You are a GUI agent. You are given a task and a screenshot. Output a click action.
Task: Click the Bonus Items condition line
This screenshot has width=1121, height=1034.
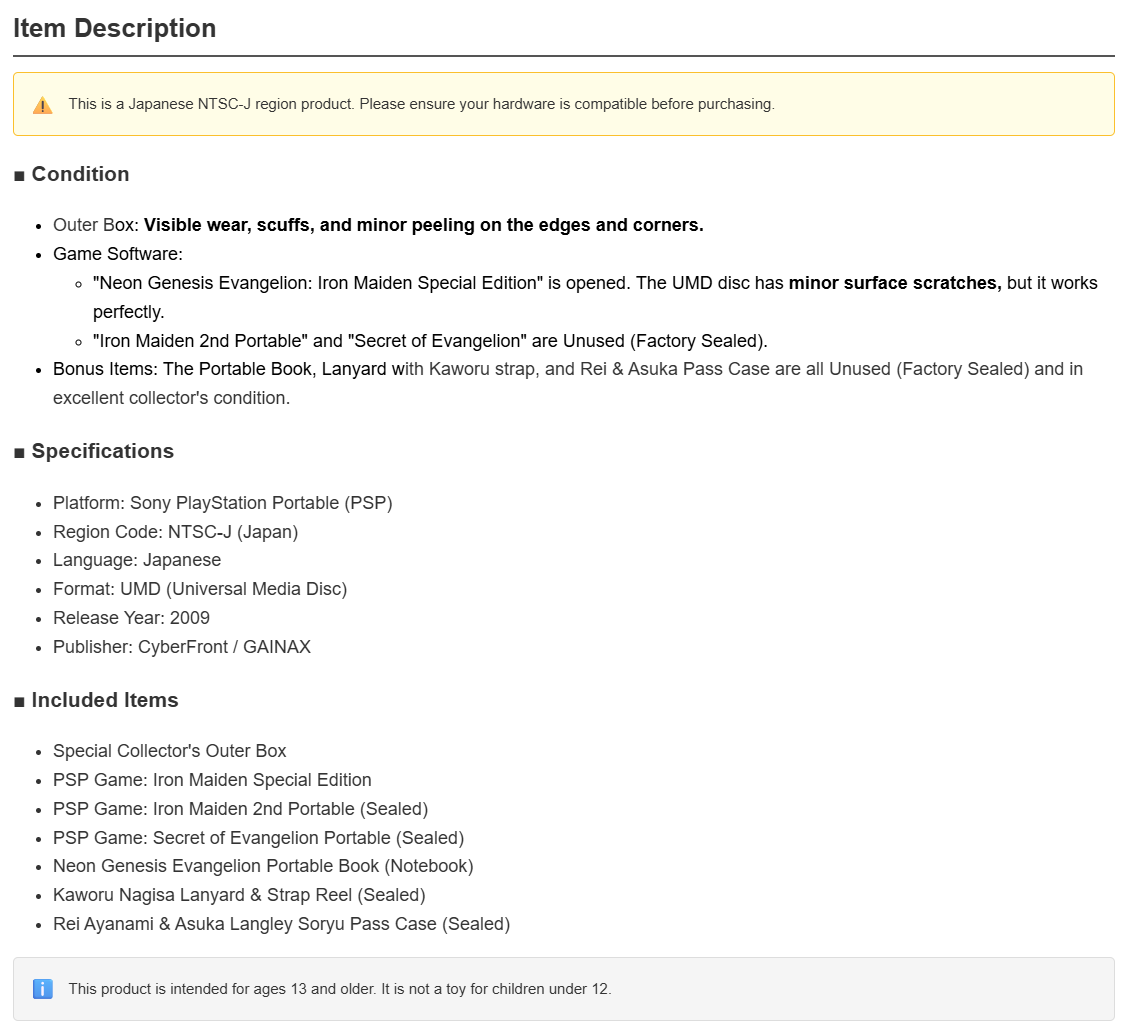[x=568, y=383]
